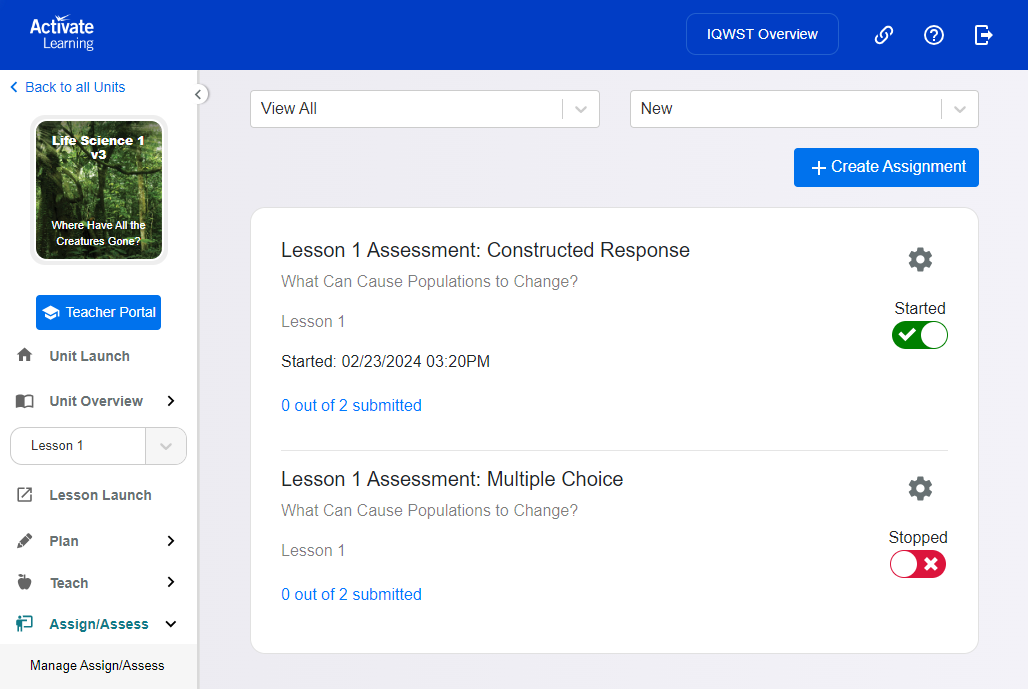
Task: Click the Life Science 1 unit thumbnail
Action: click(x=98, y=190)
